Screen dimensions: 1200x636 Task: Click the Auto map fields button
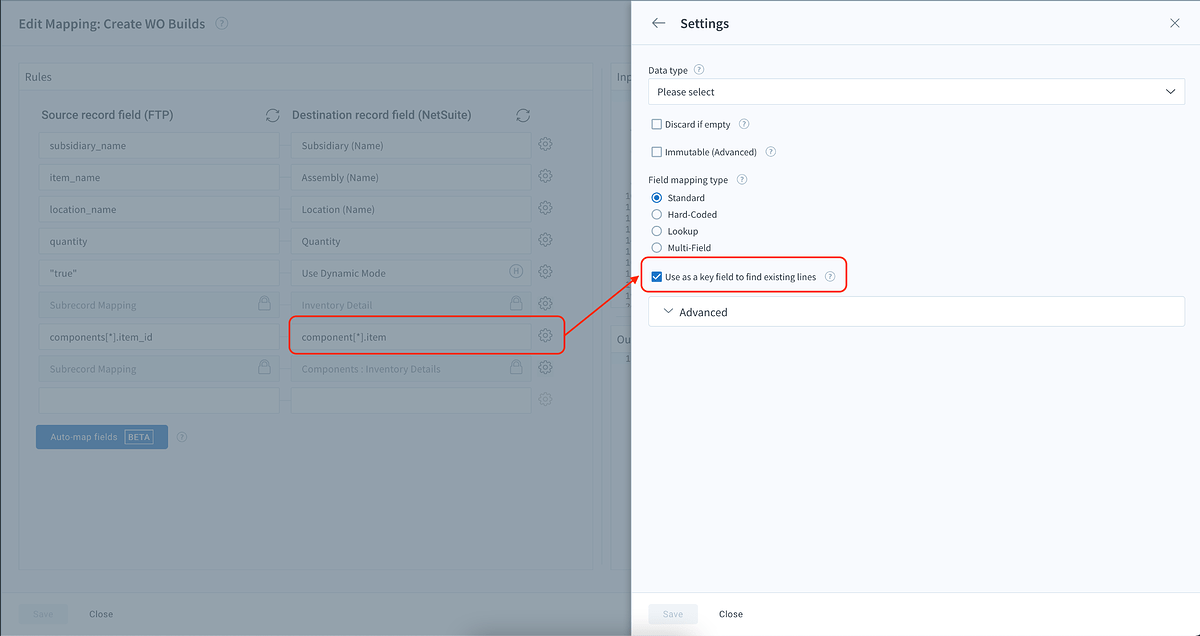point(101,437)
